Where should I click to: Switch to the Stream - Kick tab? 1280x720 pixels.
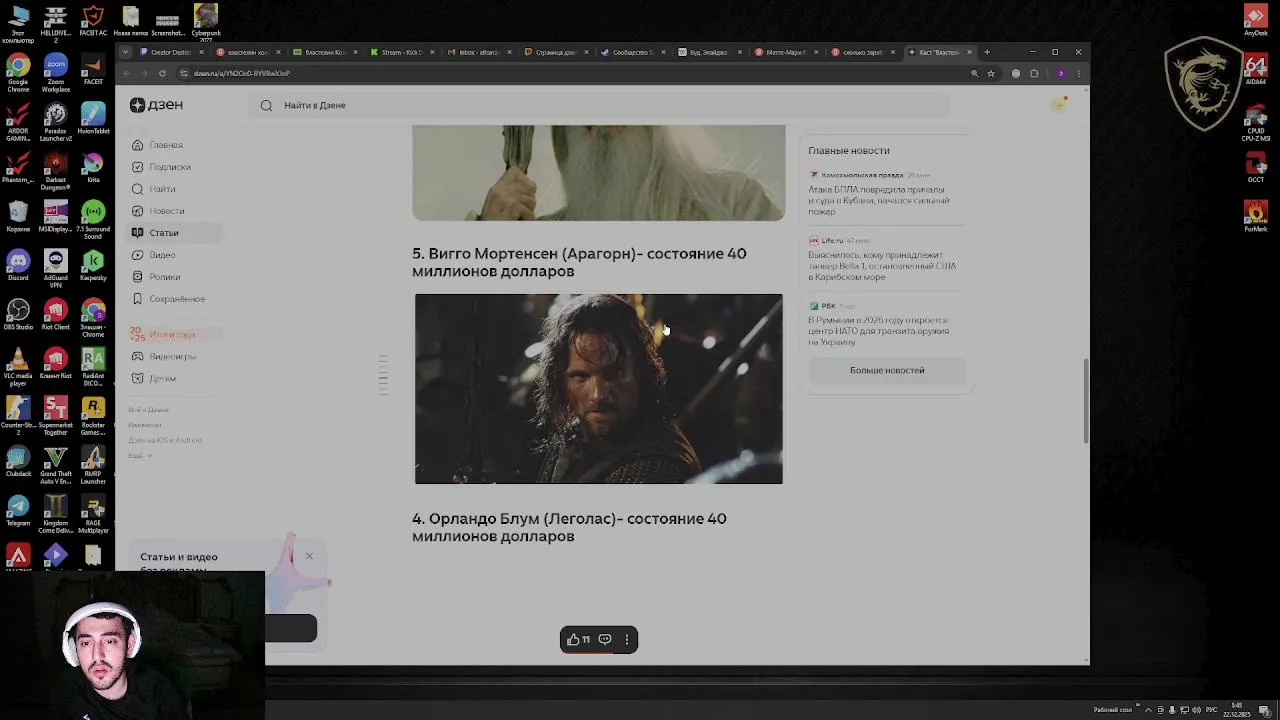click(x=402, y=52)
